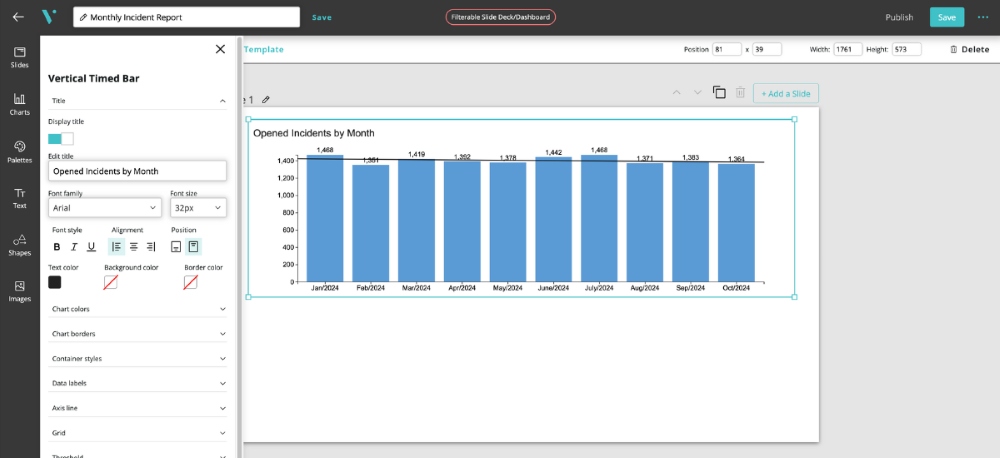Open the Charts panel

point(20,105)
